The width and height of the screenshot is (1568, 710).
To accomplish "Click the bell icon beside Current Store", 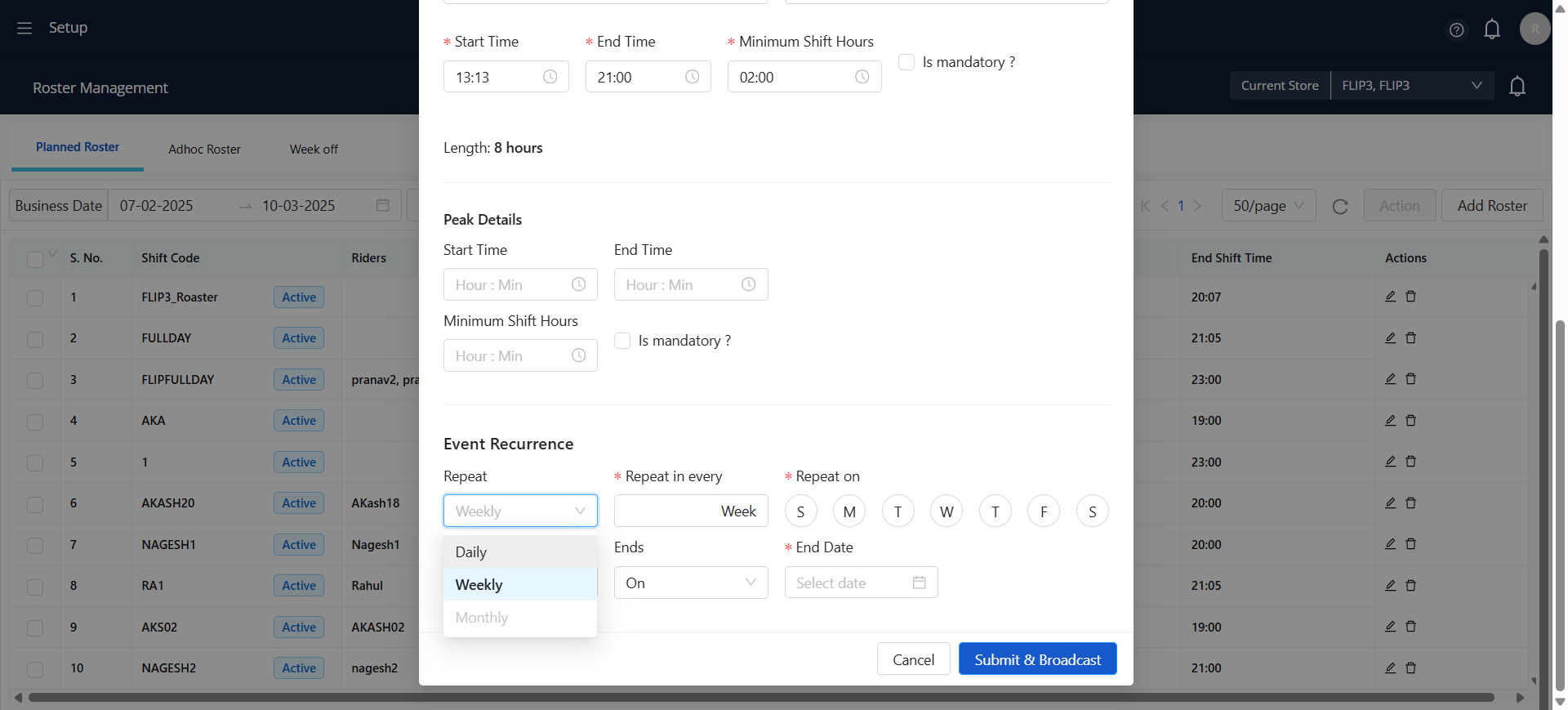I will (x=1517, y=86).
